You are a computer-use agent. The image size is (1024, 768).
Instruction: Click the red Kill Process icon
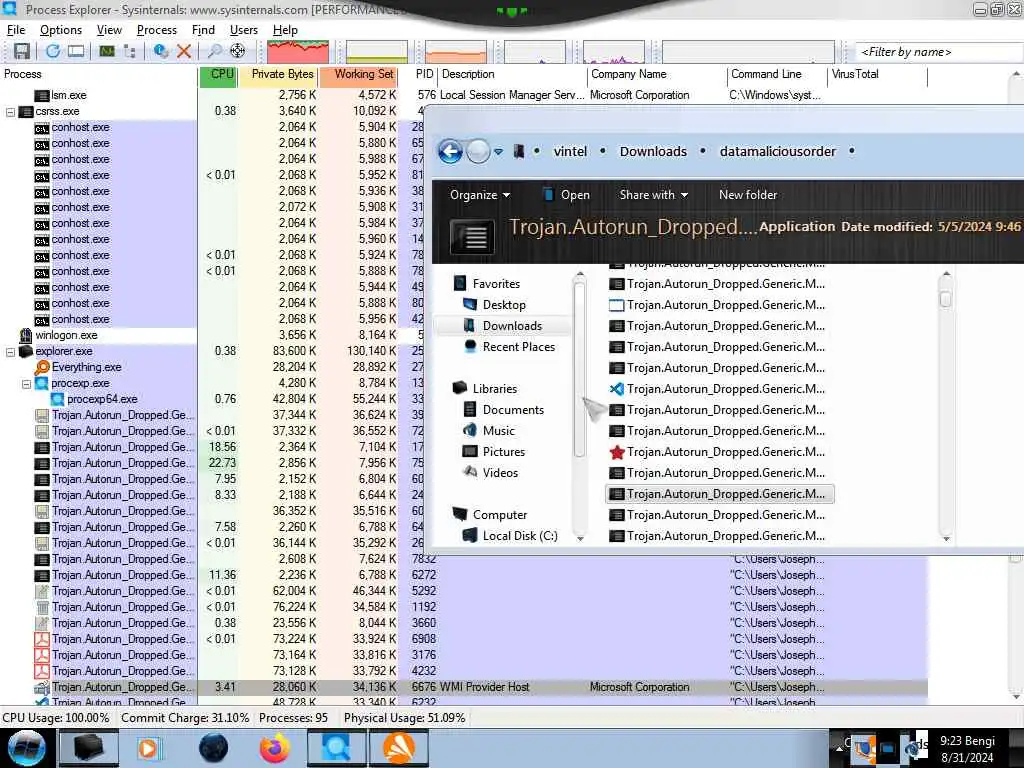[x=184, y=51]
